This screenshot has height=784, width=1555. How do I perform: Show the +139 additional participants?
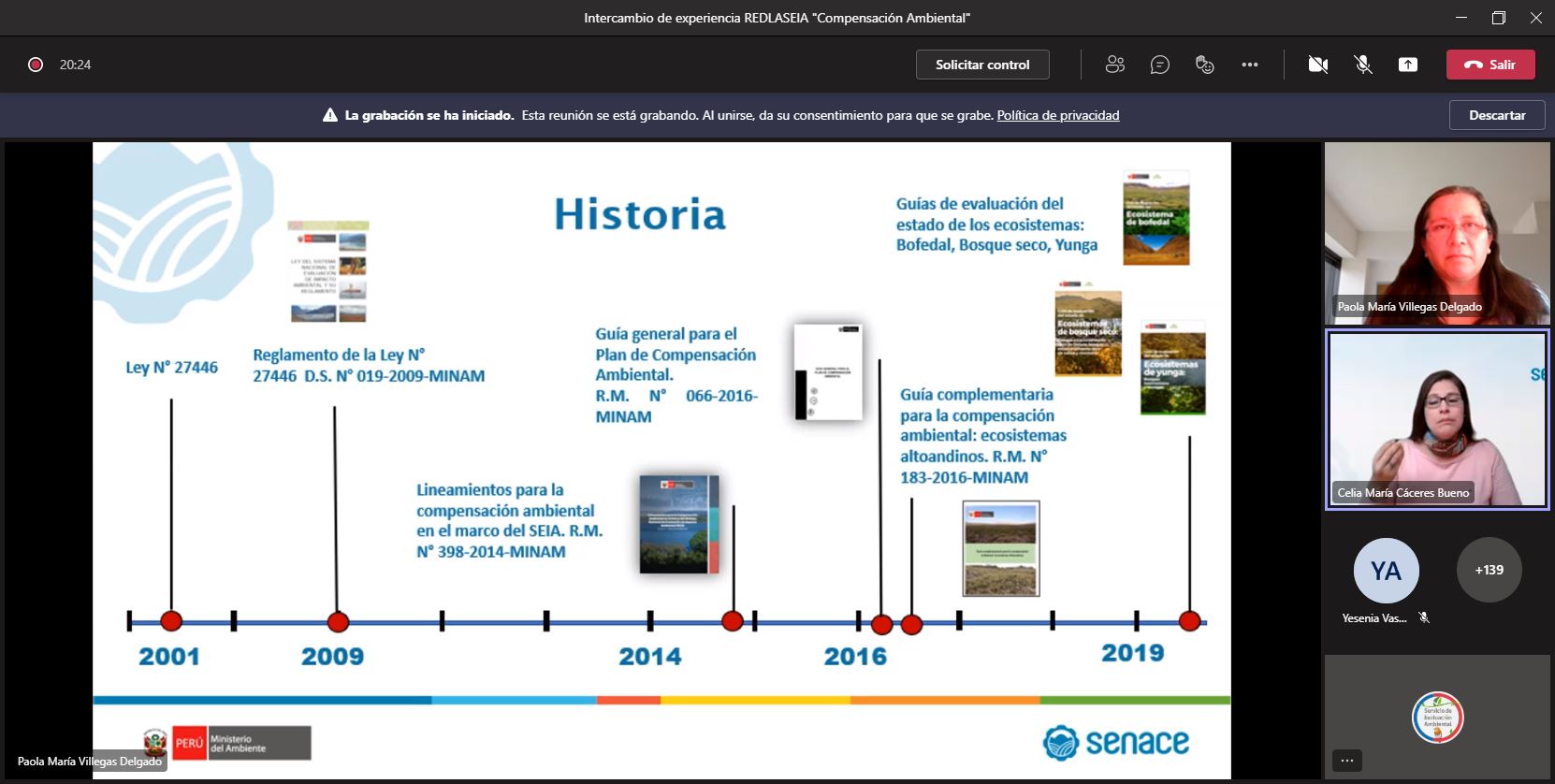[x=1488, y=570]
